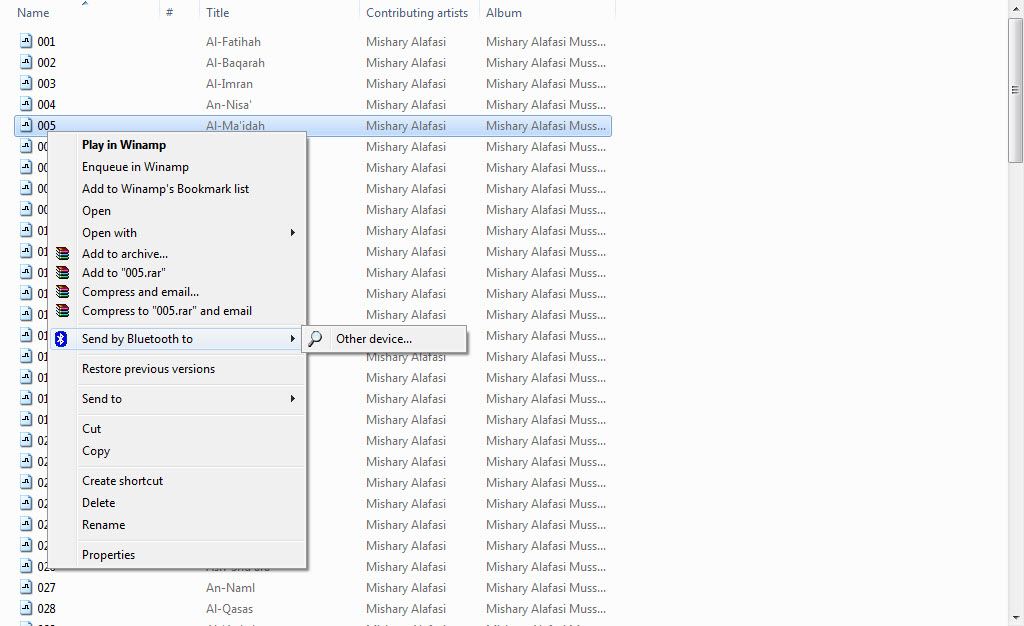Click the scrollbar down arrow
1024x626 pixels.
coord(1015,618)
